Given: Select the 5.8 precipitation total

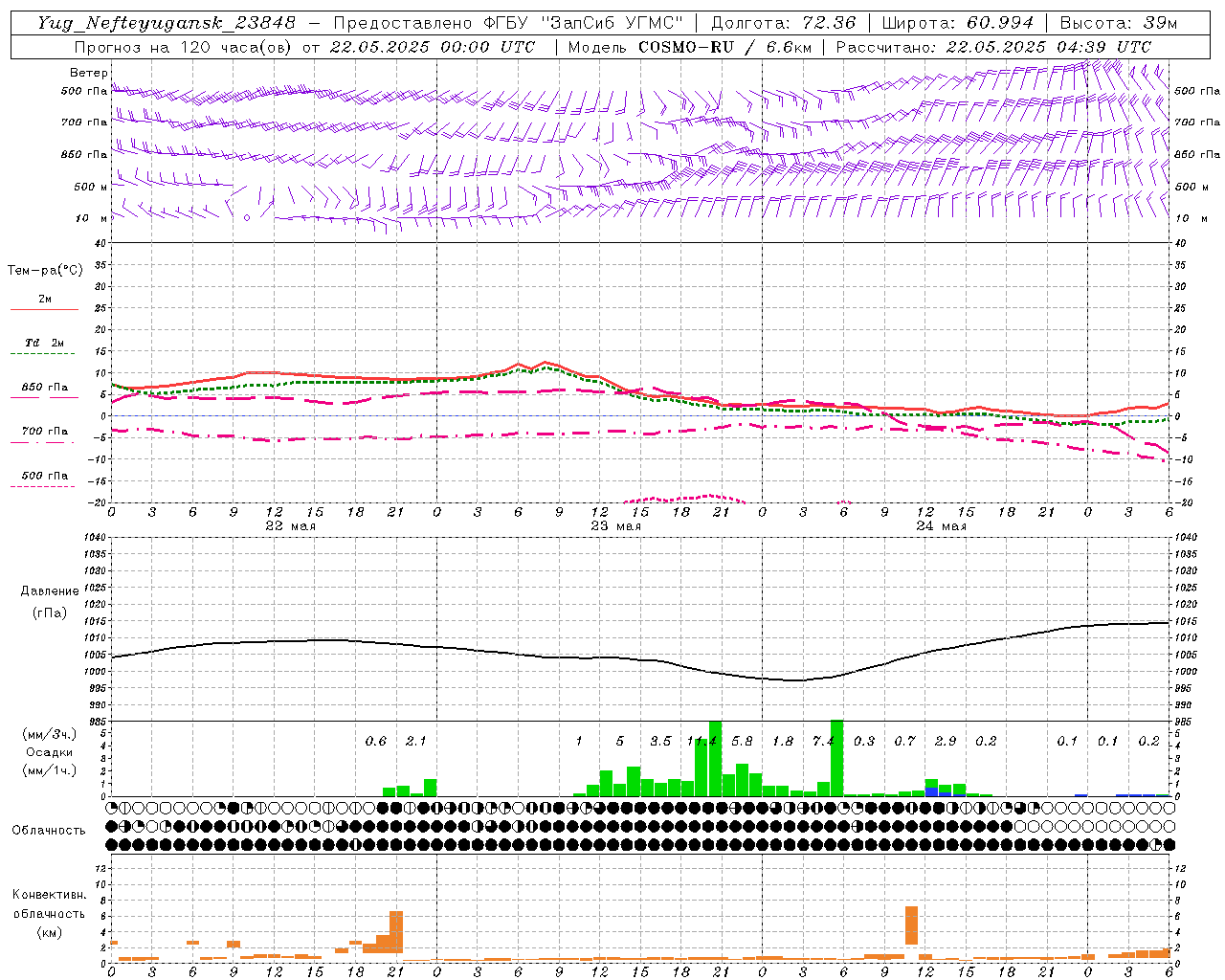Looking at the screenshot, I should (x=742, y=742).
